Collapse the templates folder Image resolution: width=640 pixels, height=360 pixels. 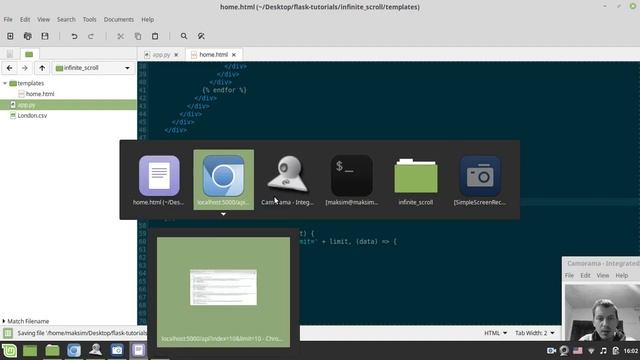tap(5, 83)
